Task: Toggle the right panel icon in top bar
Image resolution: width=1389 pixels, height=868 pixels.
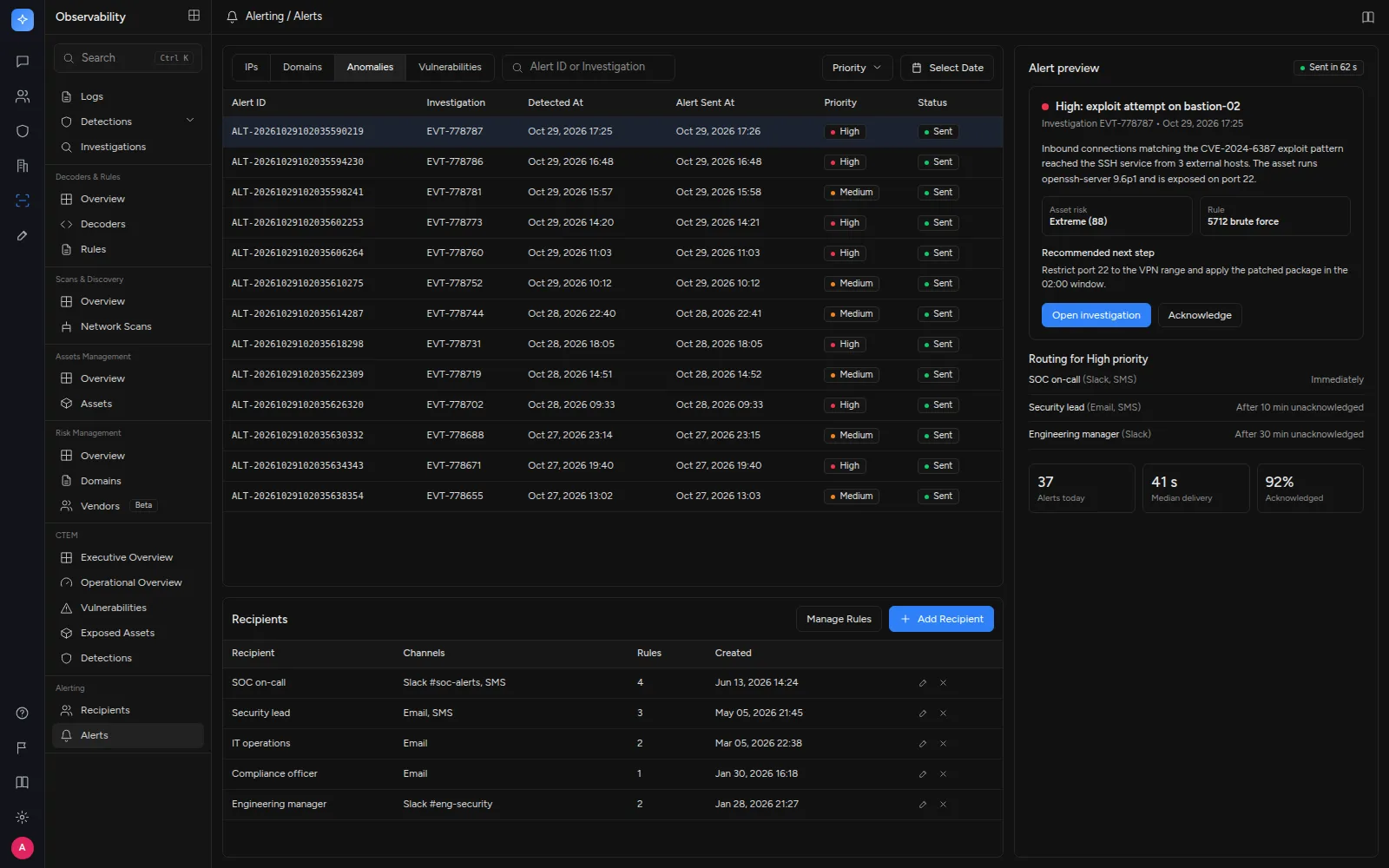Action: [x=1368, y=16]
